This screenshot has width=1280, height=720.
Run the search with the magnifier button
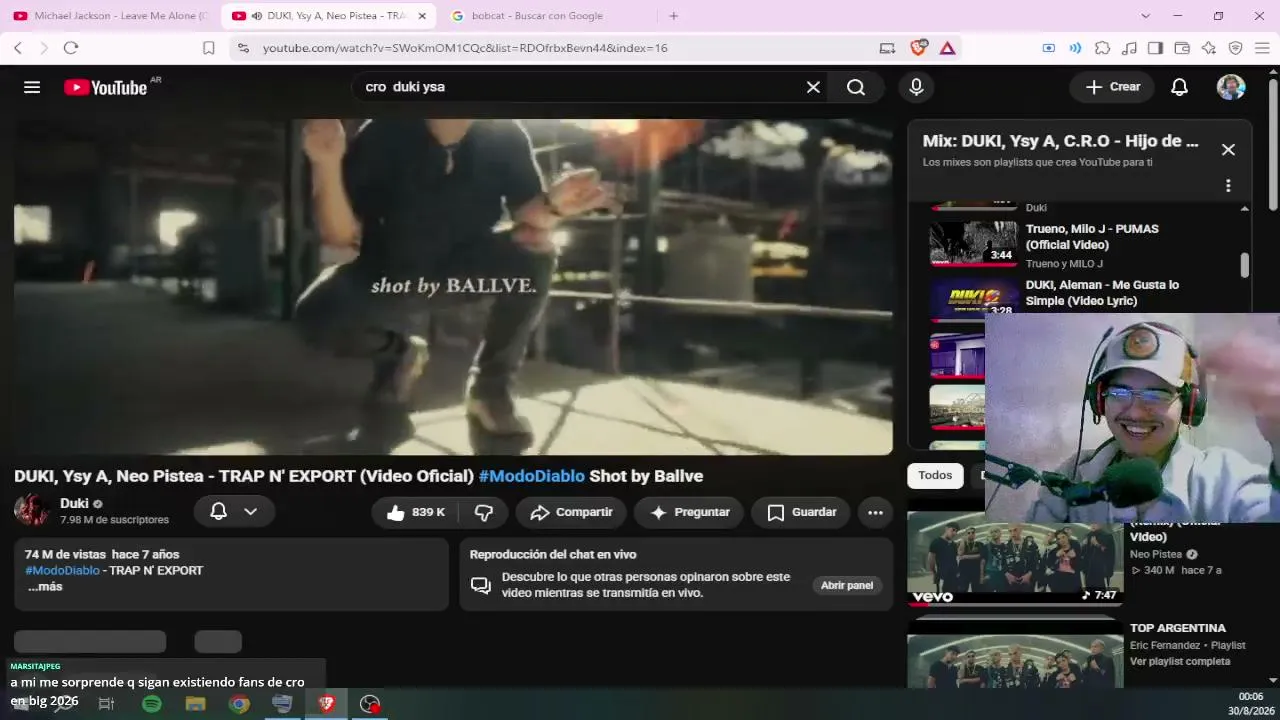click(856, 87)
